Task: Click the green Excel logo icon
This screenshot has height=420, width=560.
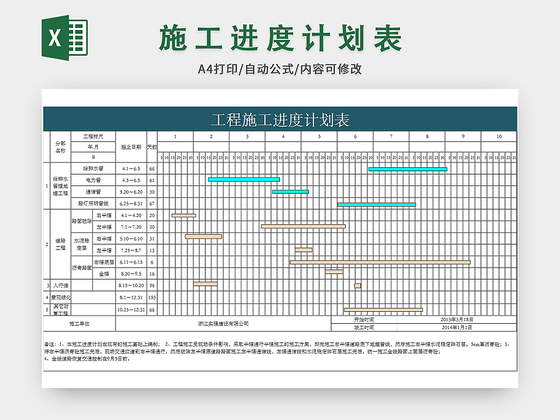Action: [x=65, y=38]
